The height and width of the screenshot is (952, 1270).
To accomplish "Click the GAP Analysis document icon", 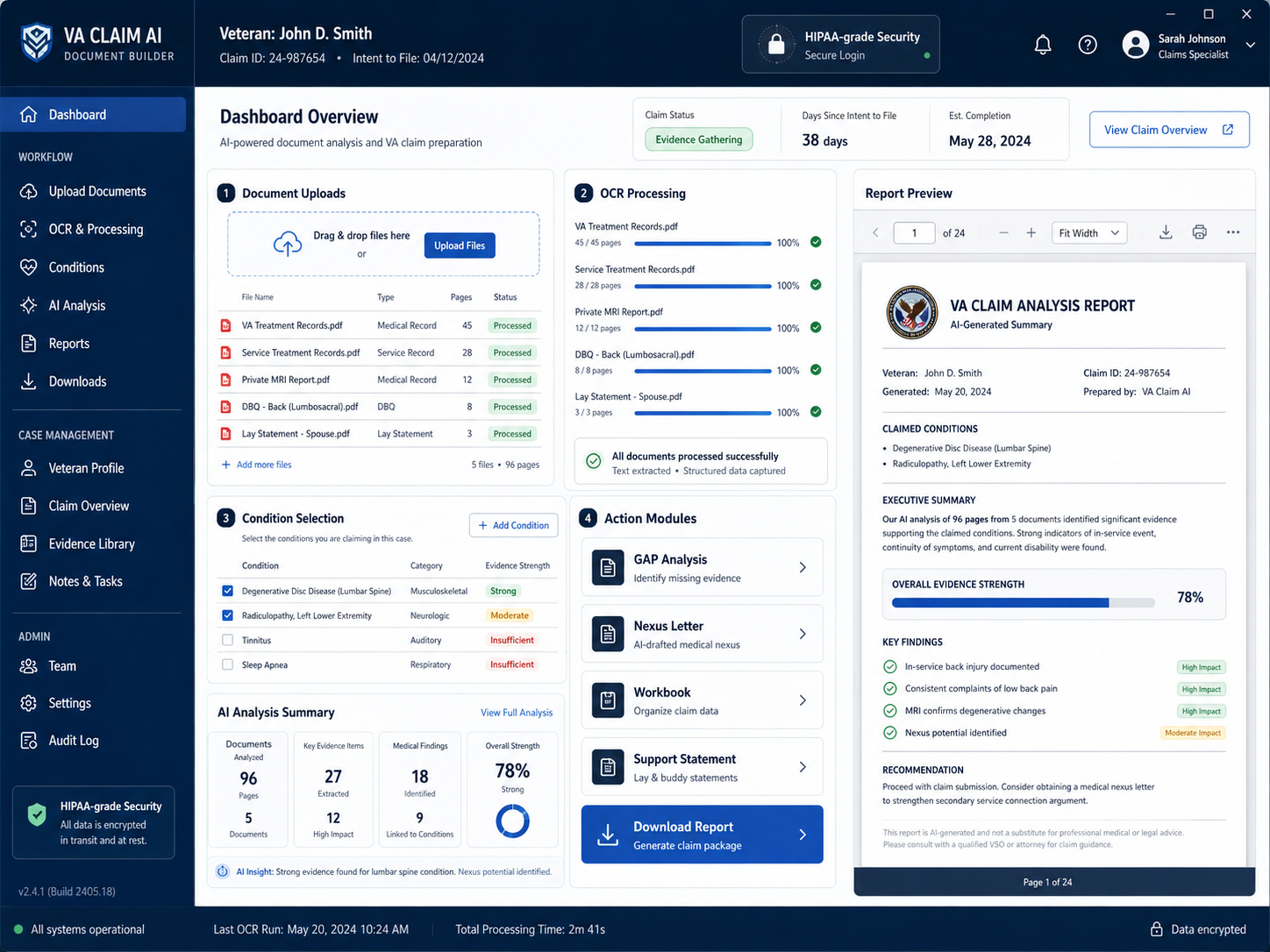I will point(608,567).
